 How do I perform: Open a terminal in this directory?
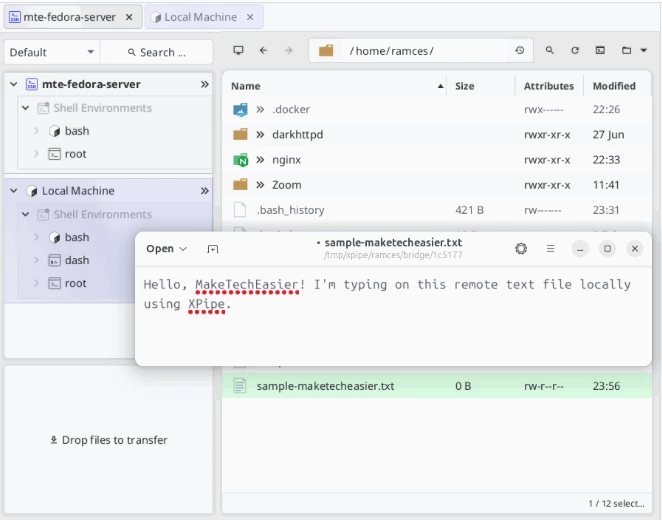click(x=600, y=51)
